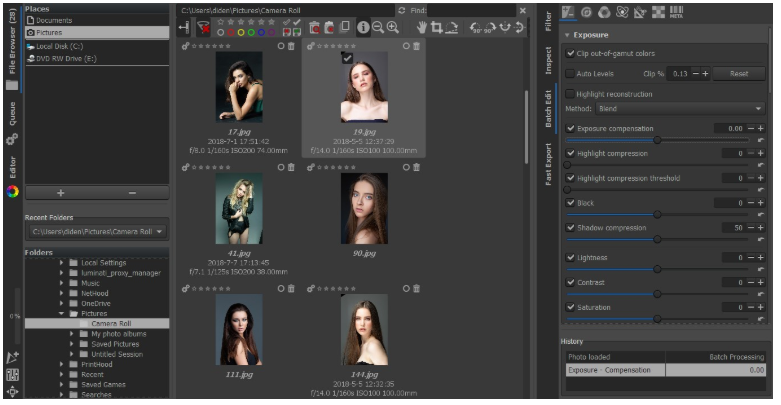Enable the Auto Levels checkbox

pos(570,74)
